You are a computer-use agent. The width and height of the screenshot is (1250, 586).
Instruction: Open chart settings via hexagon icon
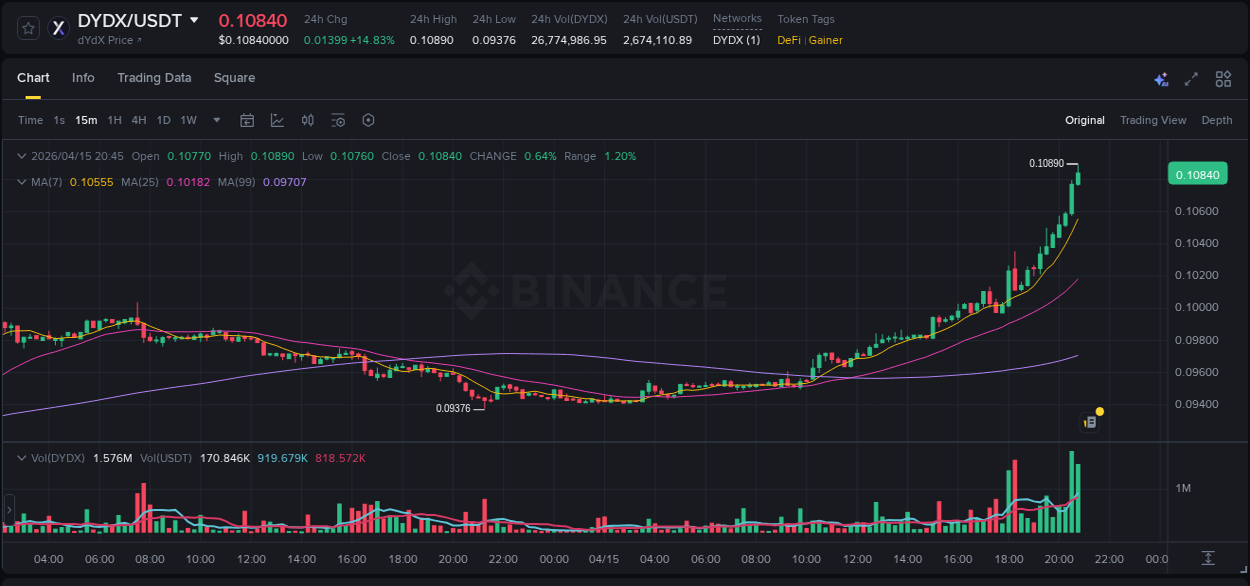[x=368, y=119]
